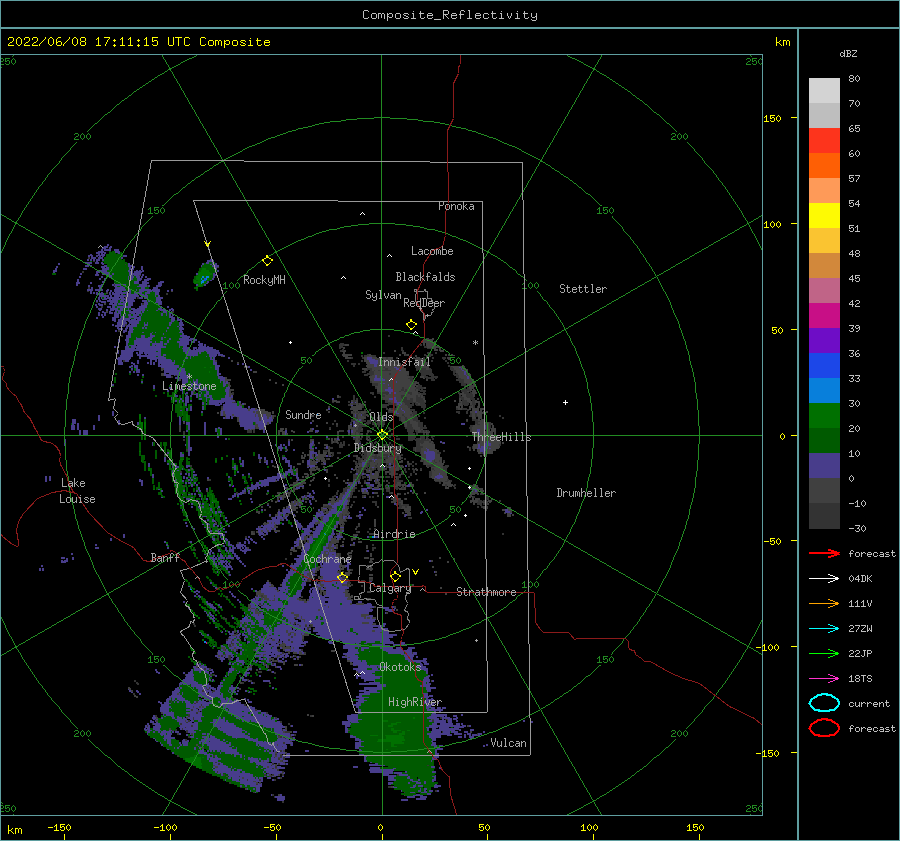Click the white asterisk marker above Limestone
Screen dimensions: 900x841
pyautogui.click(x=189, y=377)
